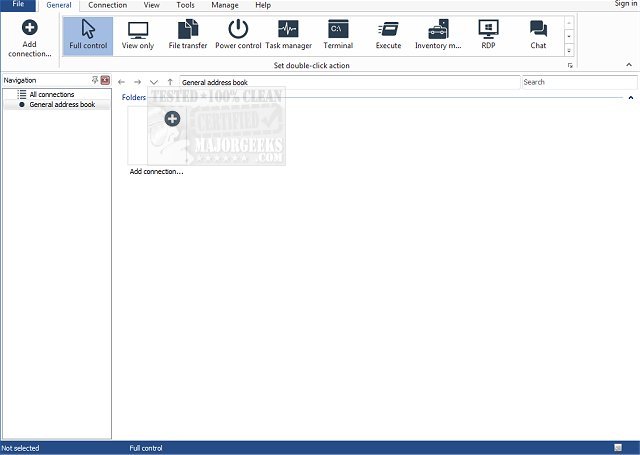Image resolution: width=640 pixels, height=455 pixels.
Task: Click Sign in link
Action: (x=625, y=5)
